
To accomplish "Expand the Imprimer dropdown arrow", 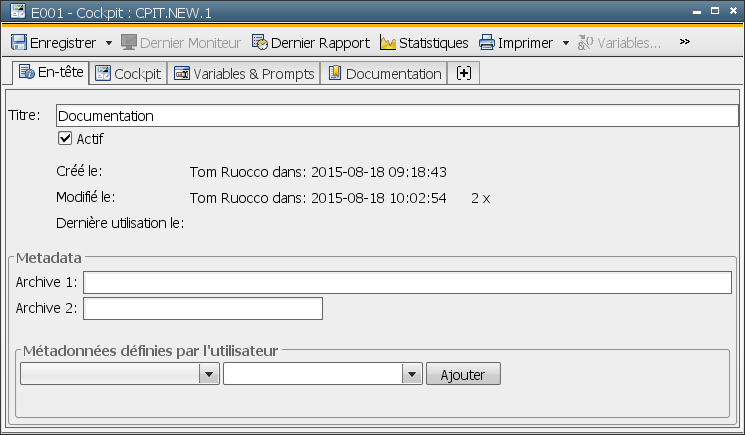I will coord(566,43).
